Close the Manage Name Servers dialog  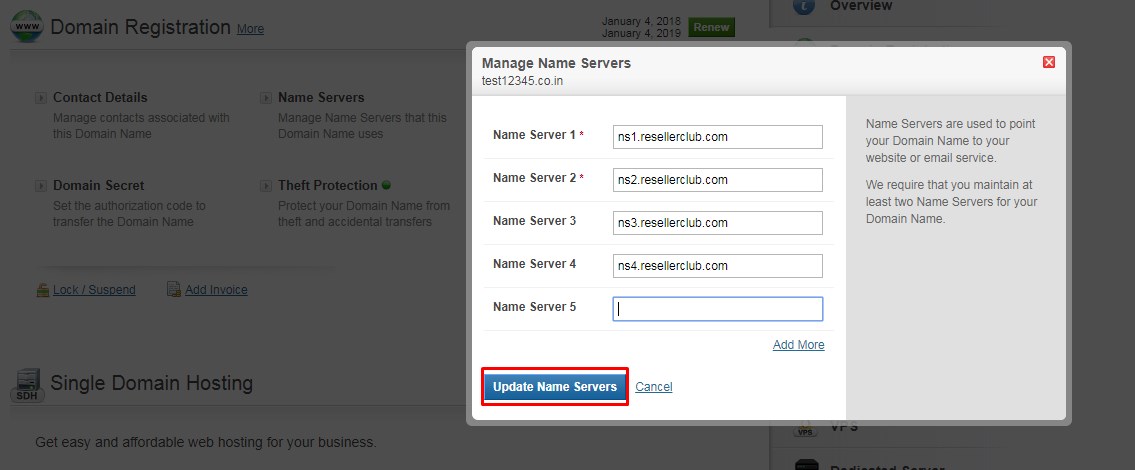point(1048,62)
